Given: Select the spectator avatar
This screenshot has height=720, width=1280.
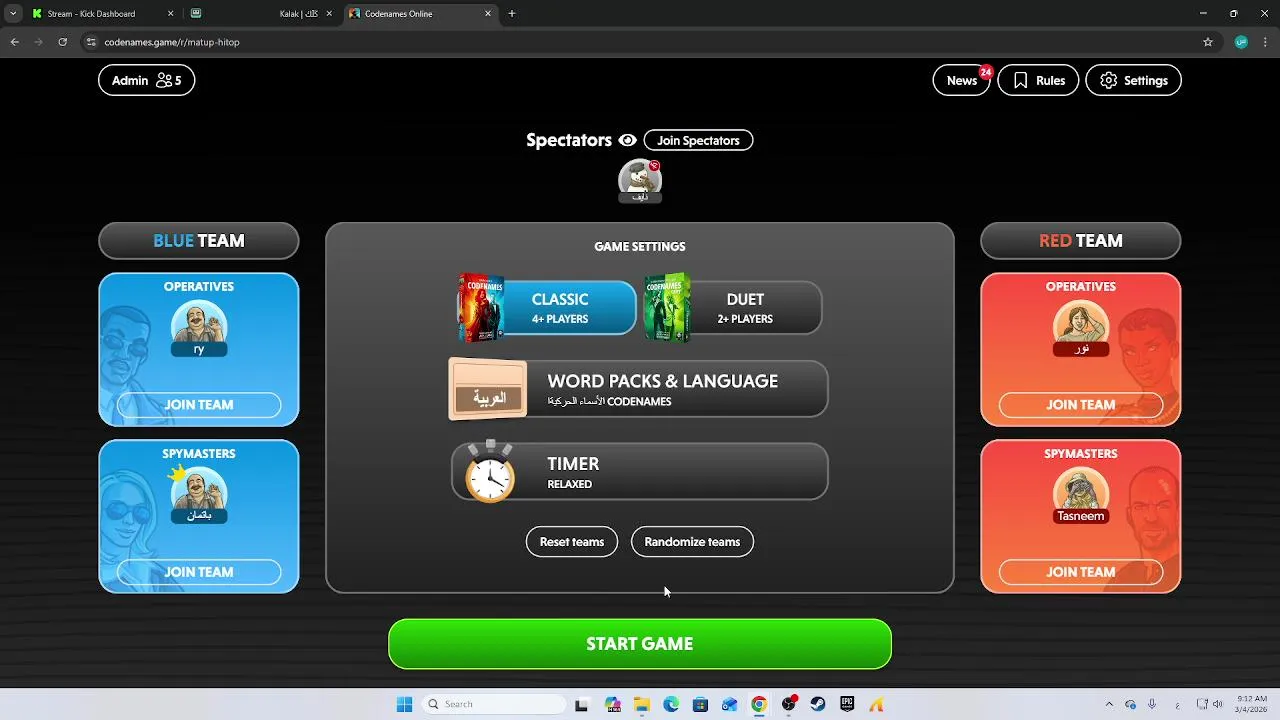Looking at the screenshot, I should 640,180.
